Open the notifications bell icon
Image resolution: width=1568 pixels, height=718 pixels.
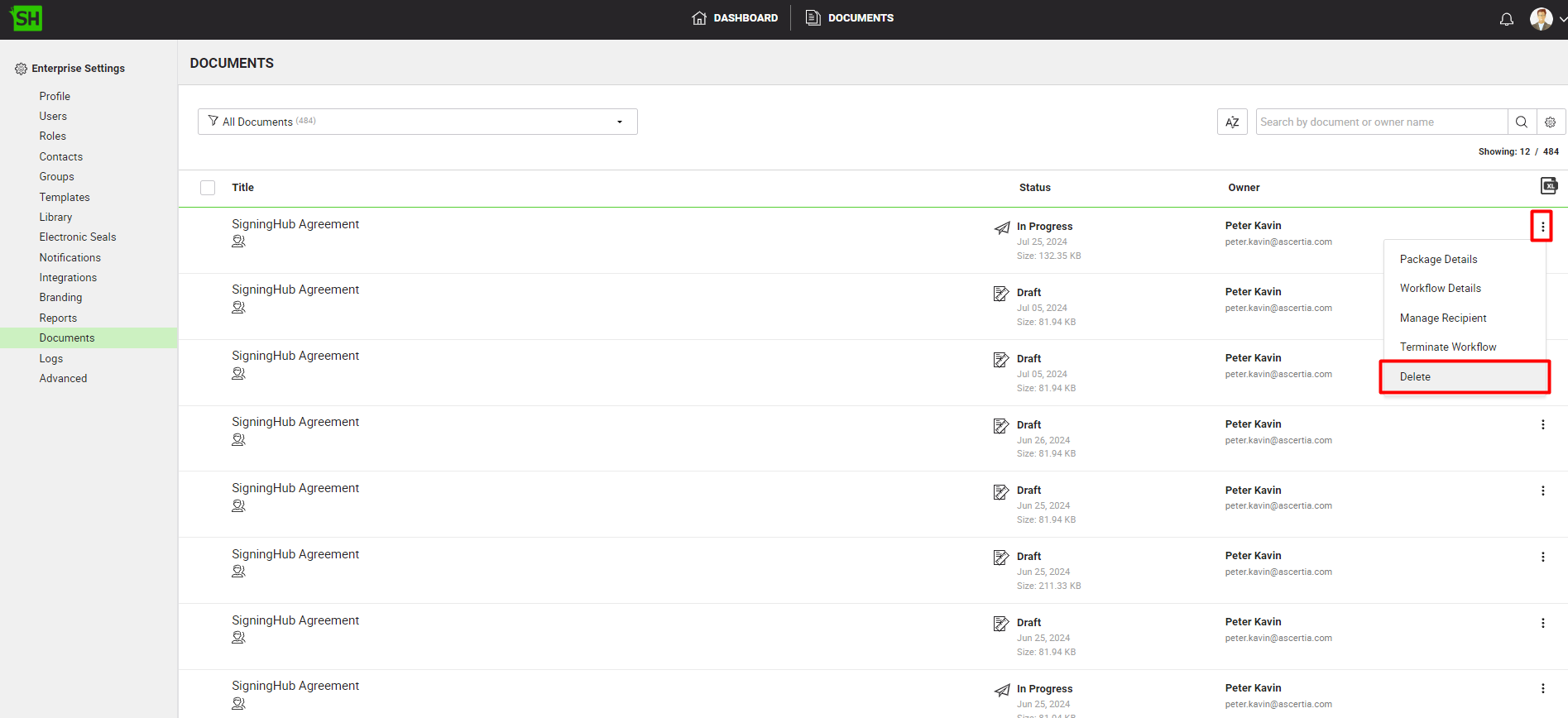(1506, 19)
